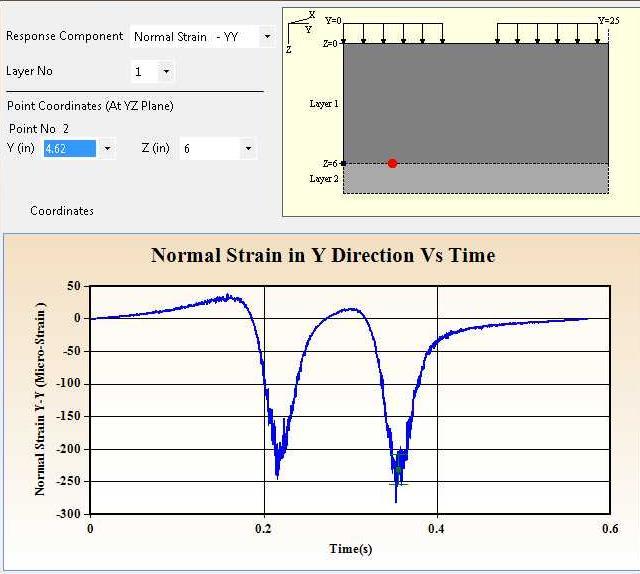Click the Z=6 label in the diagram
The height and width of the screenshot is (574, 640).
[x=330, y=164]
